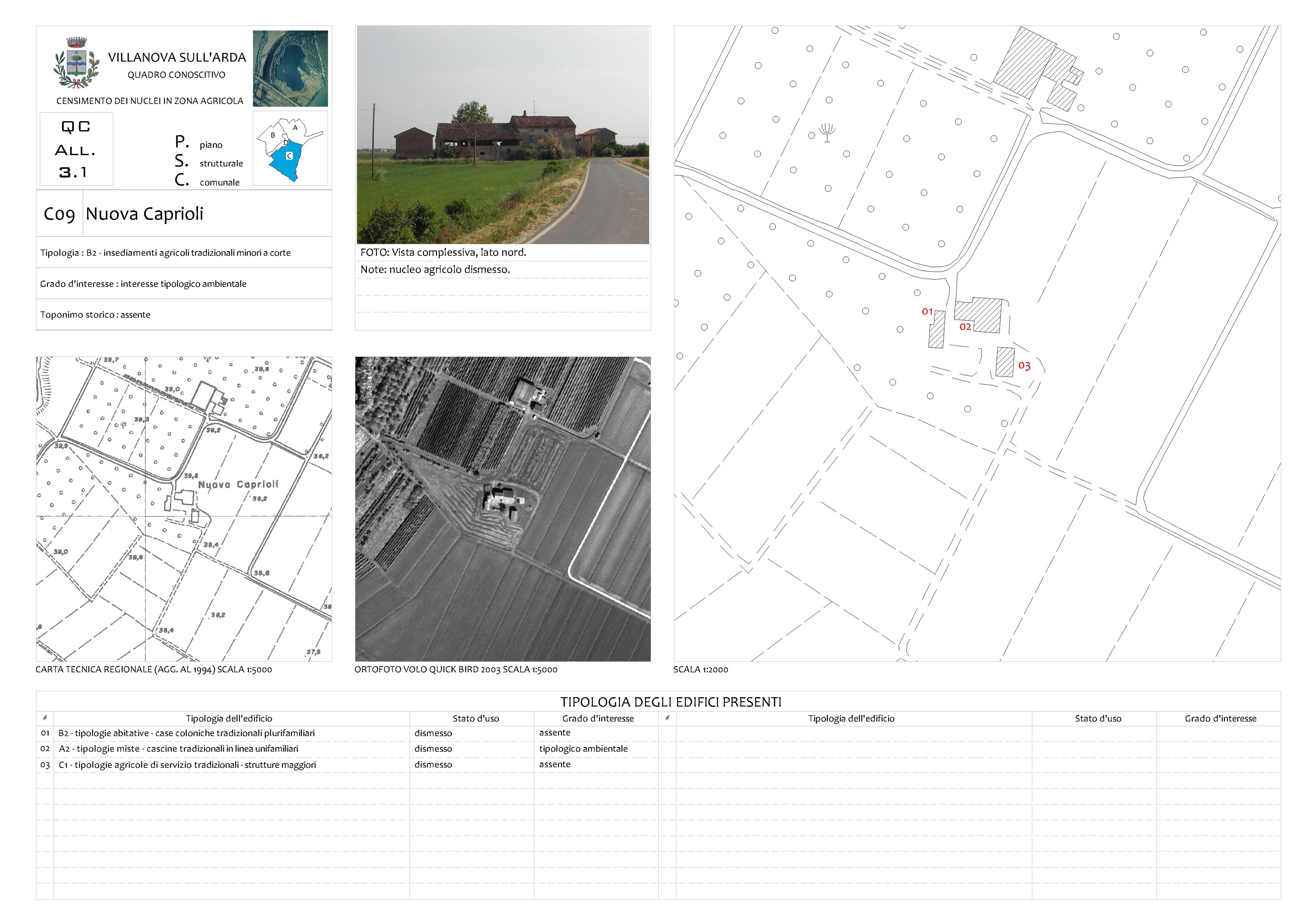Image resolution: width=1307 pixels, height=924 pixels.
Task: Click the QUADRO CONOSCITIVO subtitle
Action: [177, 75]
